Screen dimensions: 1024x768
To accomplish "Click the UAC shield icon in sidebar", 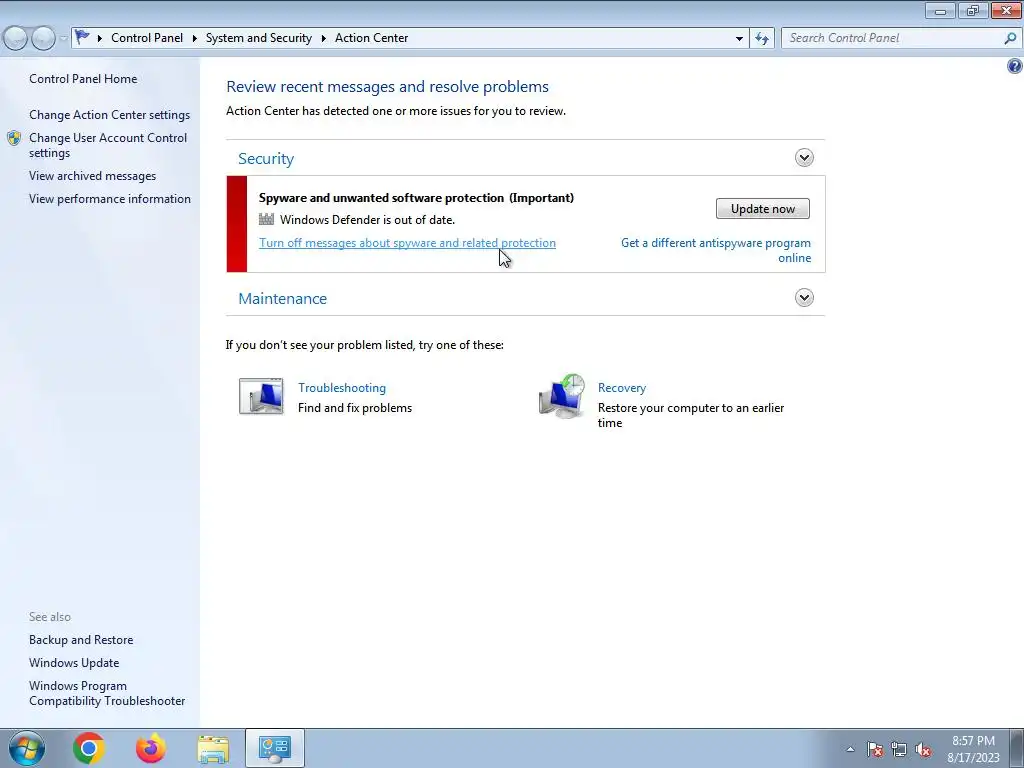I will tap(14, 138).
